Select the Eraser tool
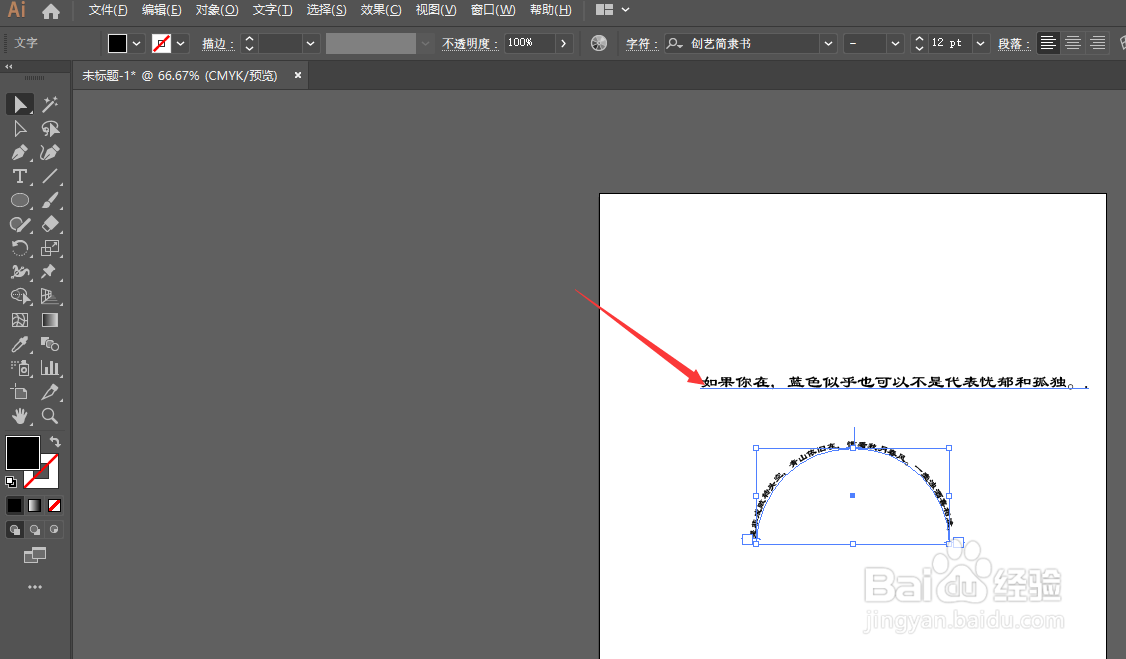This screenshot has width=1126, height=659. (50, 224)
